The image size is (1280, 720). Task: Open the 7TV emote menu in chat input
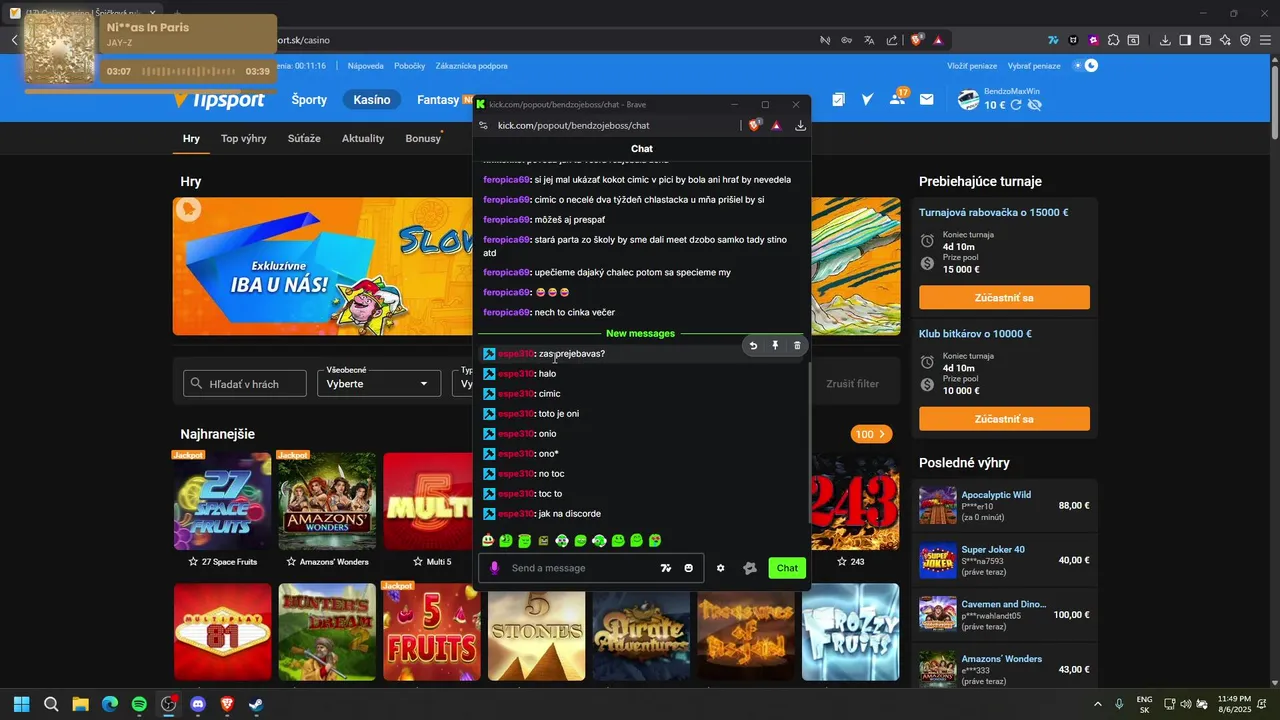point(666,568)
